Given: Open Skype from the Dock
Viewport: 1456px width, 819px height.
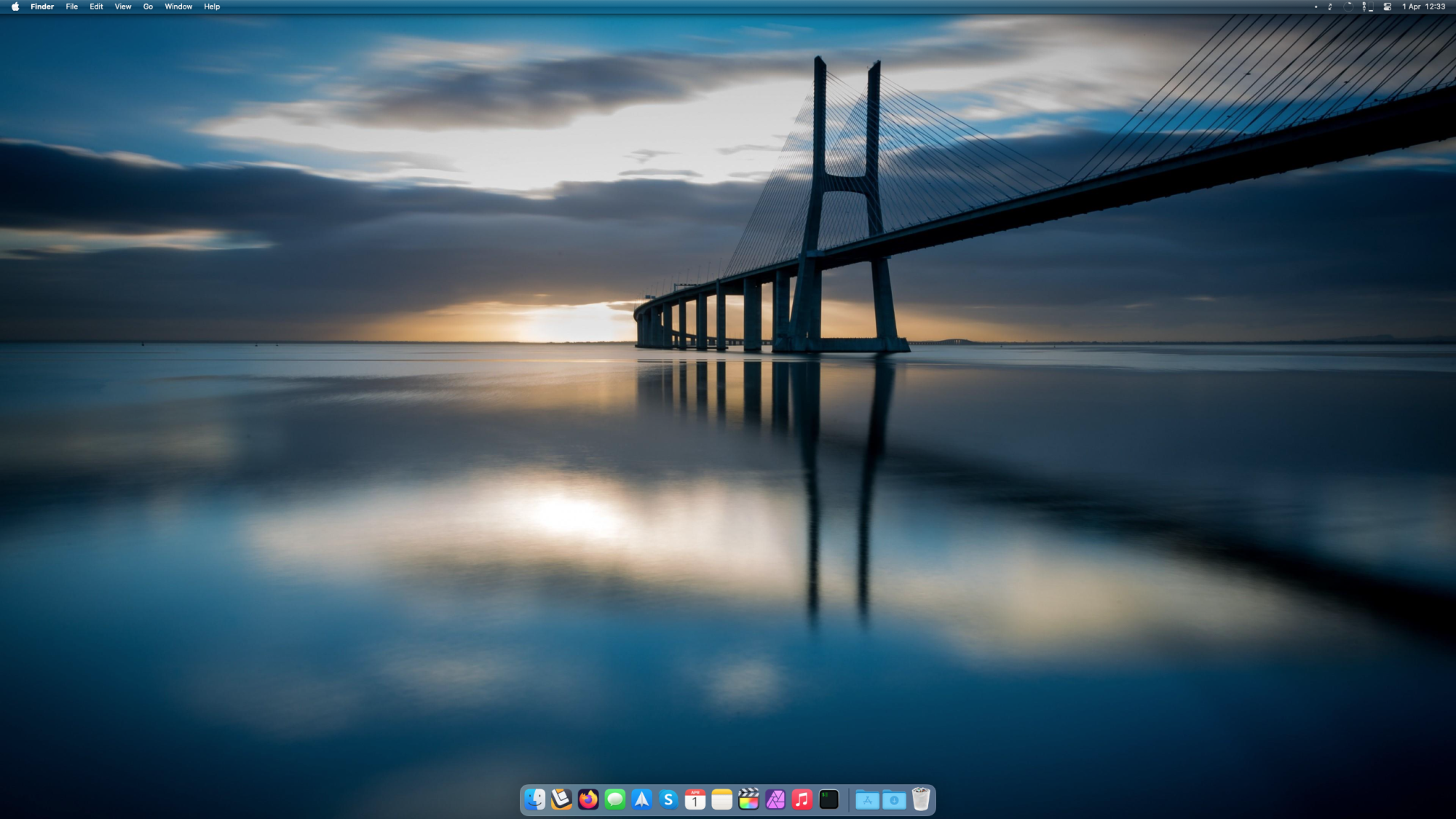Looking at the screenshot, I should pos(668,799).
